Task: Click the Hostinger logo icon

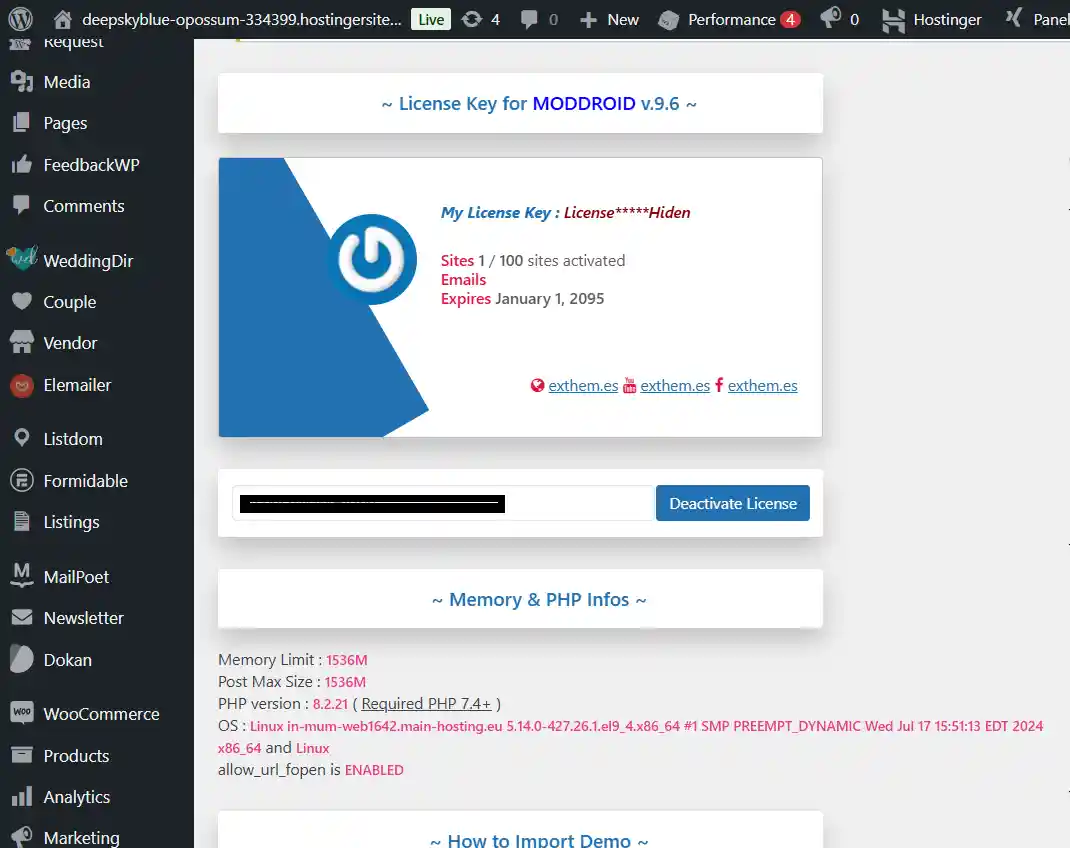Action: (x=893, y=20)
